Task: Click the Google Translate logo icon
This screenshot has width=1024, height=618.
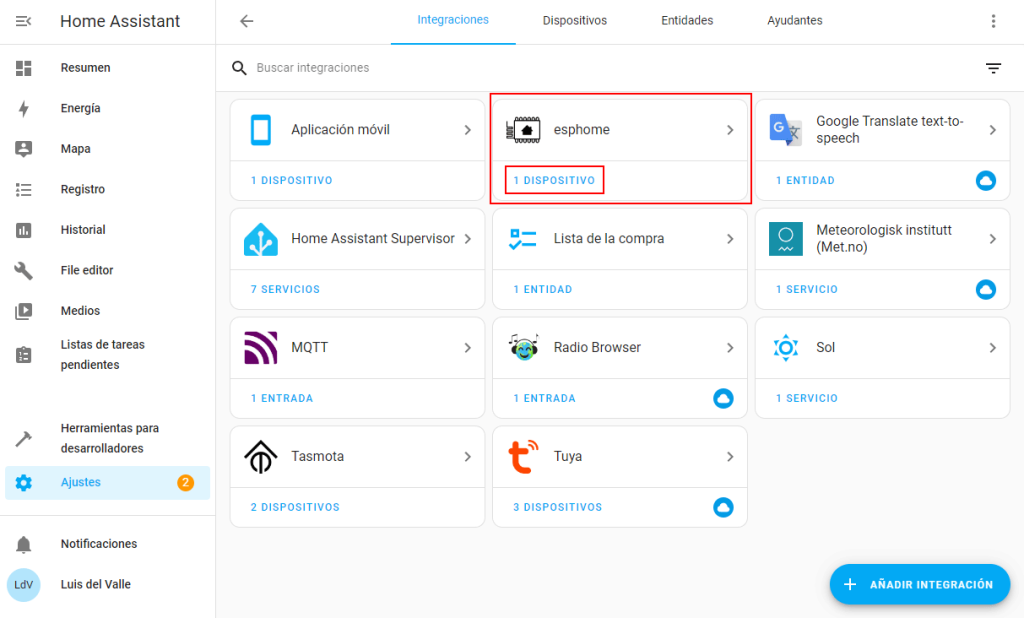Action: click(786, 129)
